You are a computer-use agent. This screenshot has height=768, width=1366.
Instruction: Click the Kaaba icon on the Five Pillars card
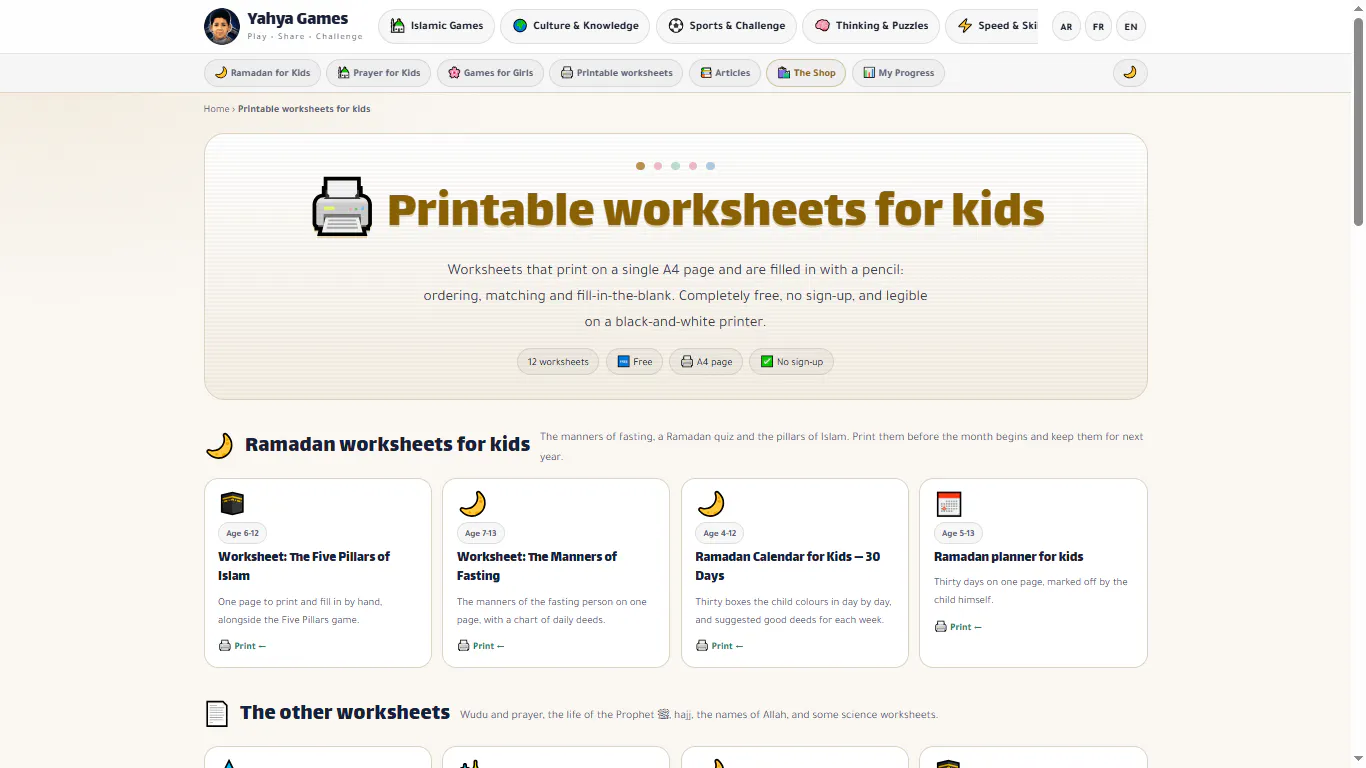[x=232, y=503]
